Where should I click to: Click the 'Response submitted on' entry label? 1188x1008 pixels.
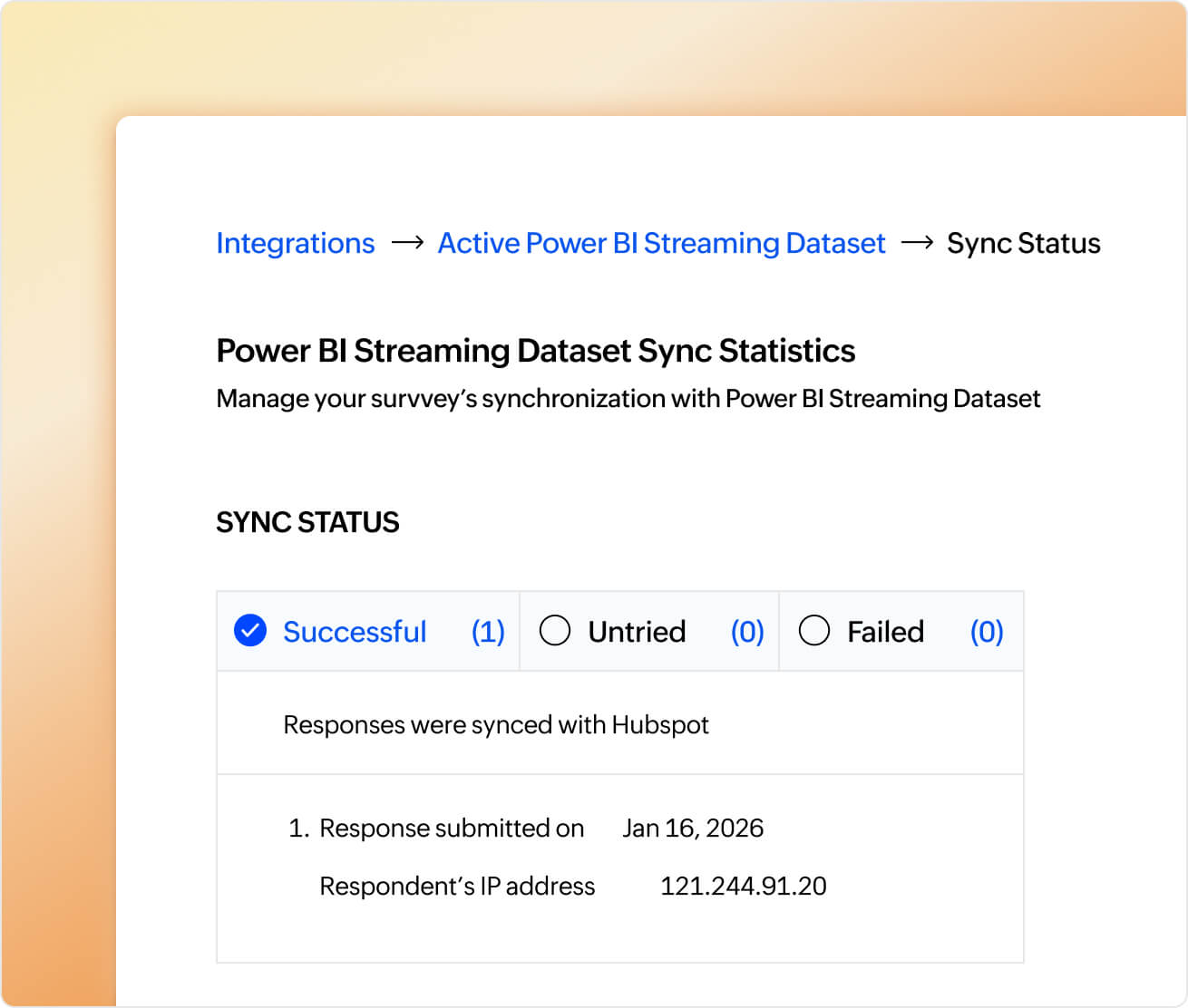tap(452, 828)
